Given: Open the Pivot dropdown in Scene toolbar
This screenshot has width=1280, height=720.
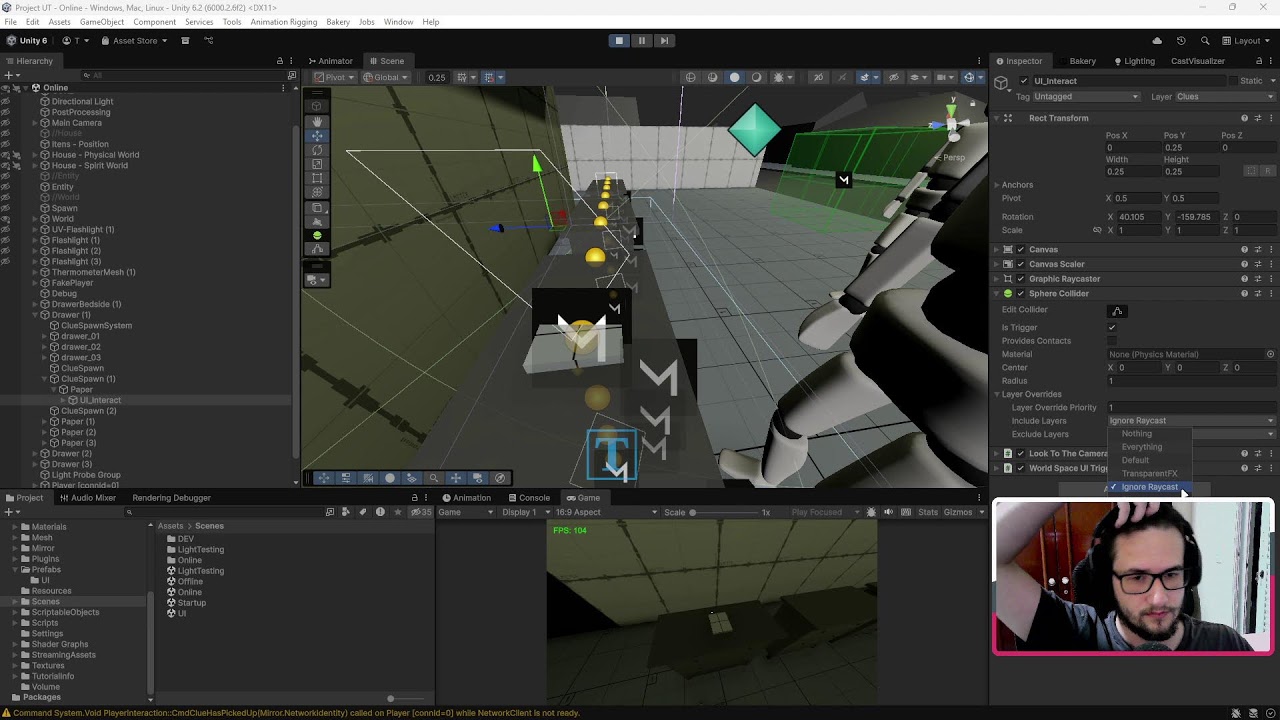Looking at the screenshot, I should click(334, 77).
